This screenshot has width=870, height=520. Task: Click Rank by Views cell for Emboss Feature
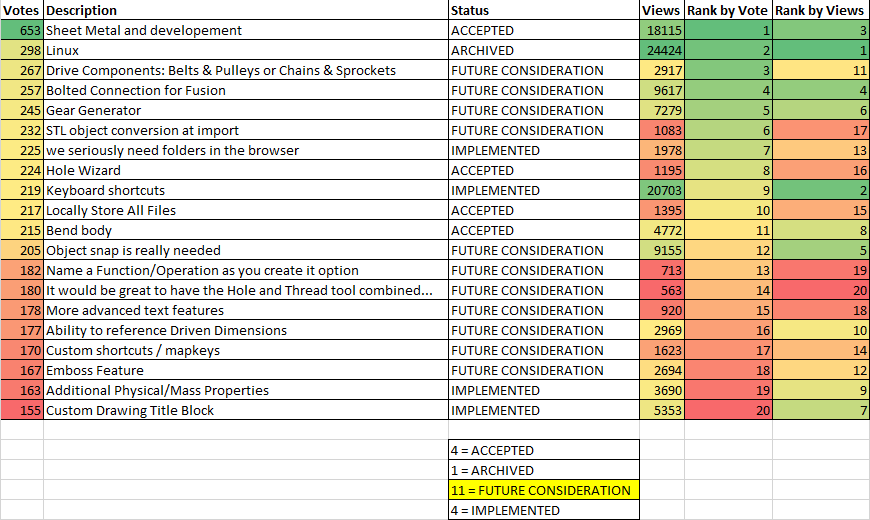[x=821, y=370]
